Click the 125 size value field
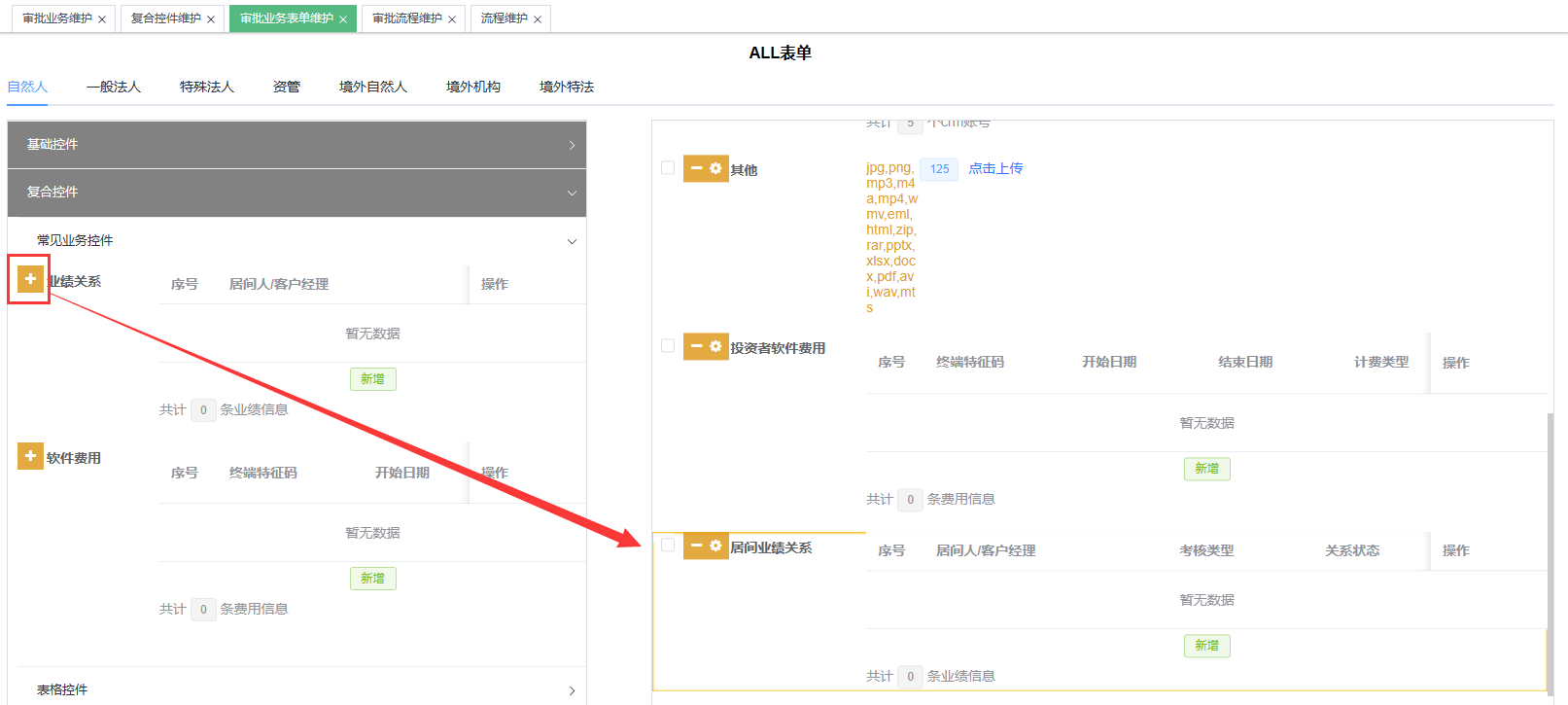The width and height of the screenshot is (1568, 705). (x=939, y=169)
